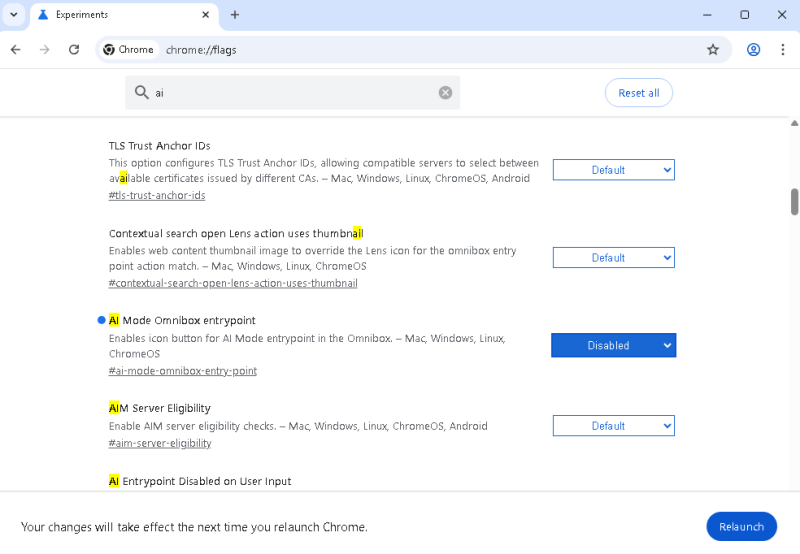800x554 pixels.
Task: Click the magnifier icon in the search box
Action: [141, 92]
